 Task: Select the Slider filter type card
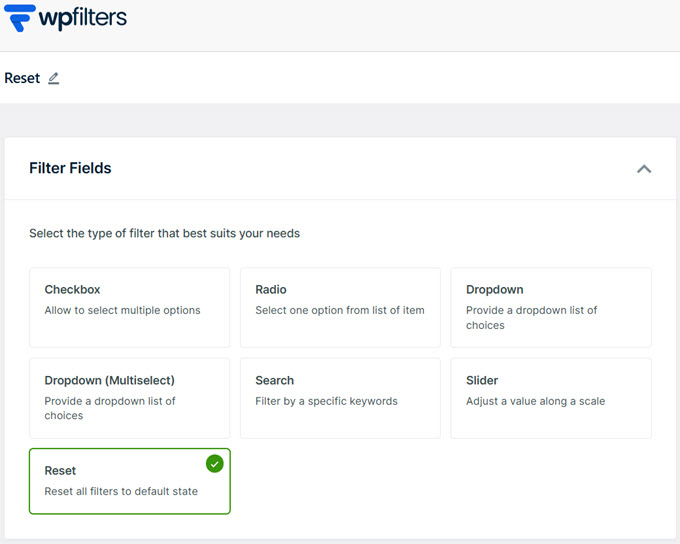[x=551, y=398]
